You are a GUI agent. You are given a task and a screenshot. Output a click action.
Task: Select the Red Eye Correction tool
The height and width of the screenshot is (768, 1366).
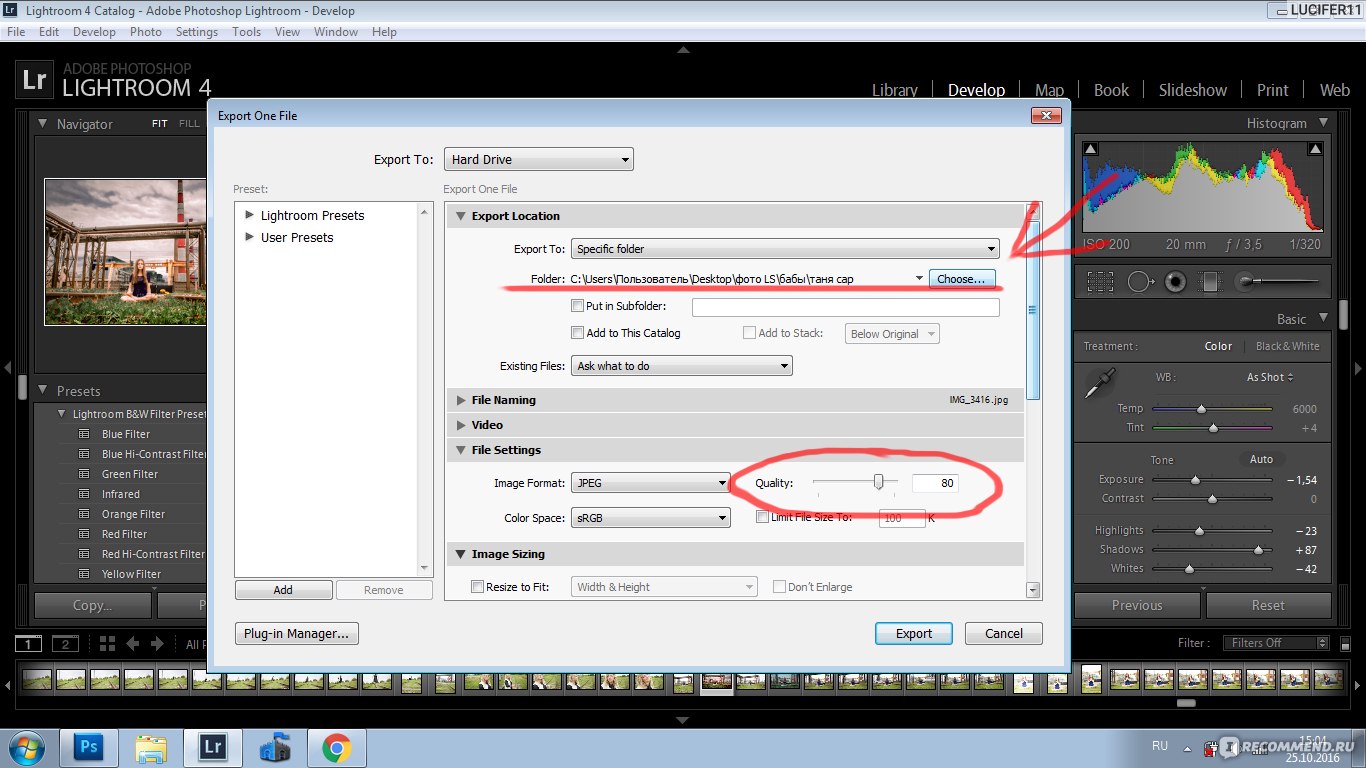[1176, 282]
